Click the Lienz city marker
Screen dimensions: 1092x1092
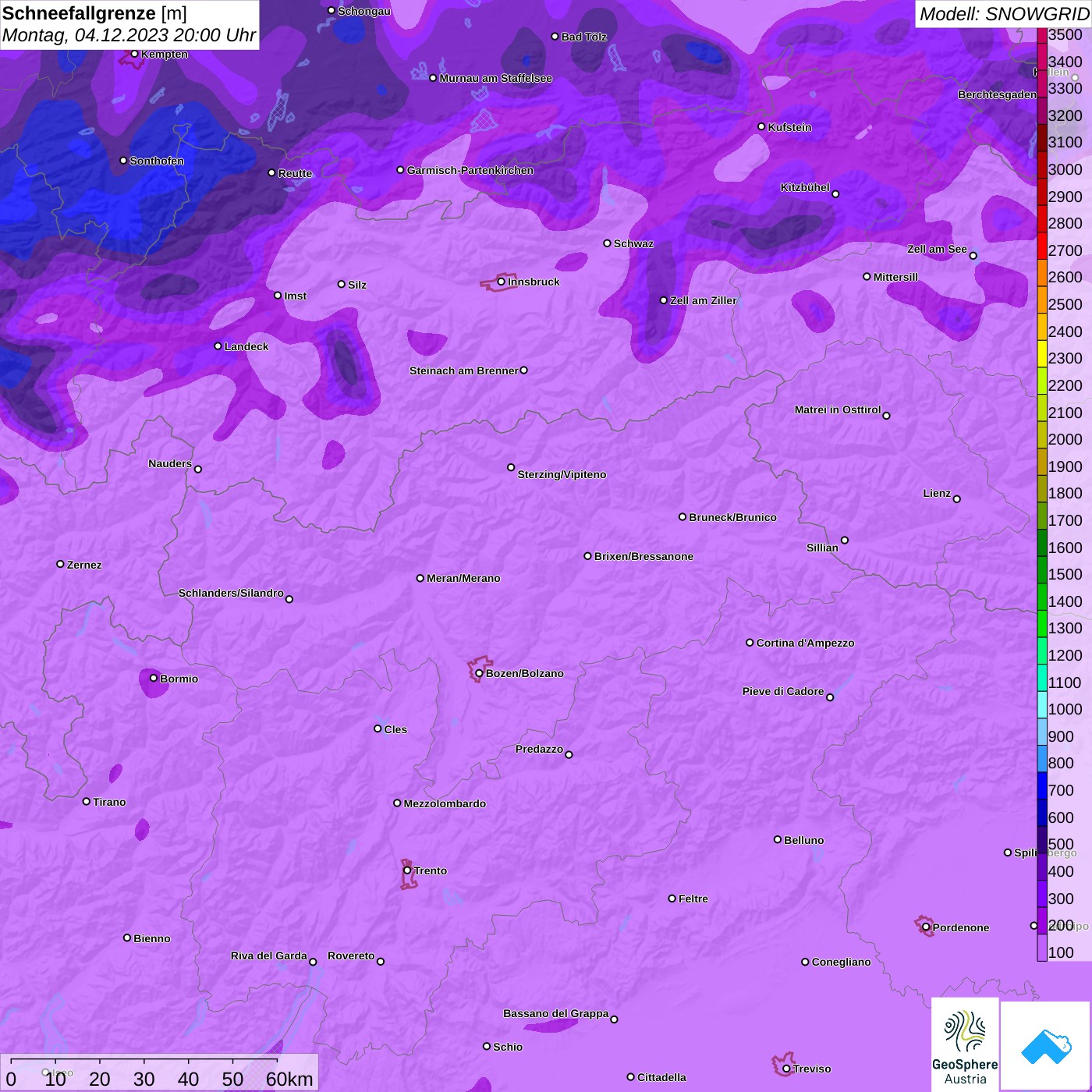tap(957, 499)
